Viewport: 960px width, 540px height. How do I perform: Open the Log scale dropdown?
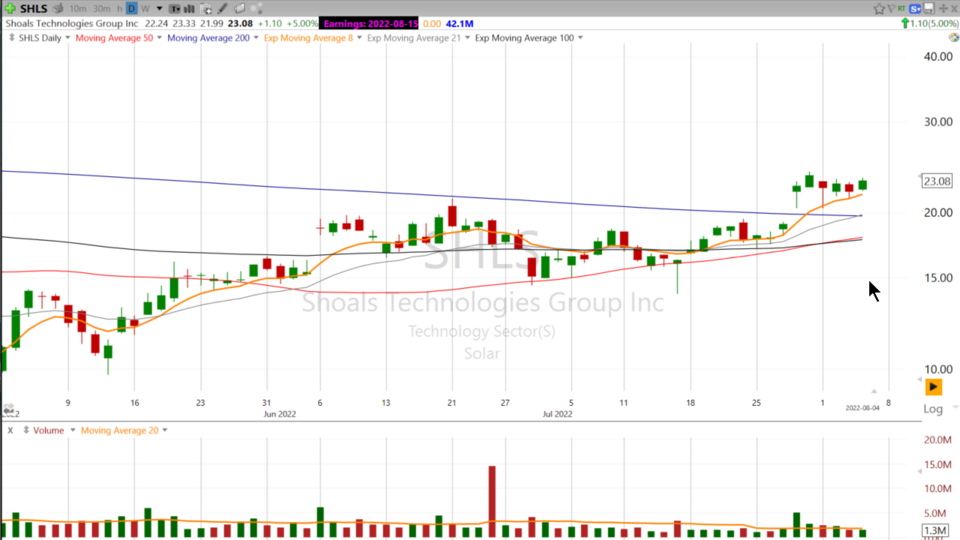[955, 408]
